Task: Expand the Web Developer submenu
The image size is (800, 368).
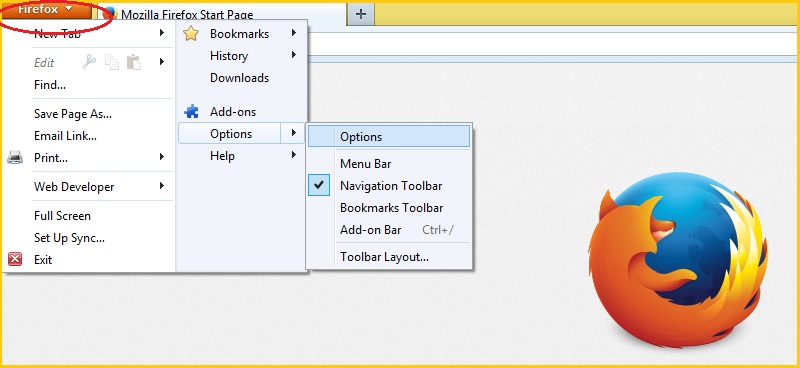Action: (99, 187)
